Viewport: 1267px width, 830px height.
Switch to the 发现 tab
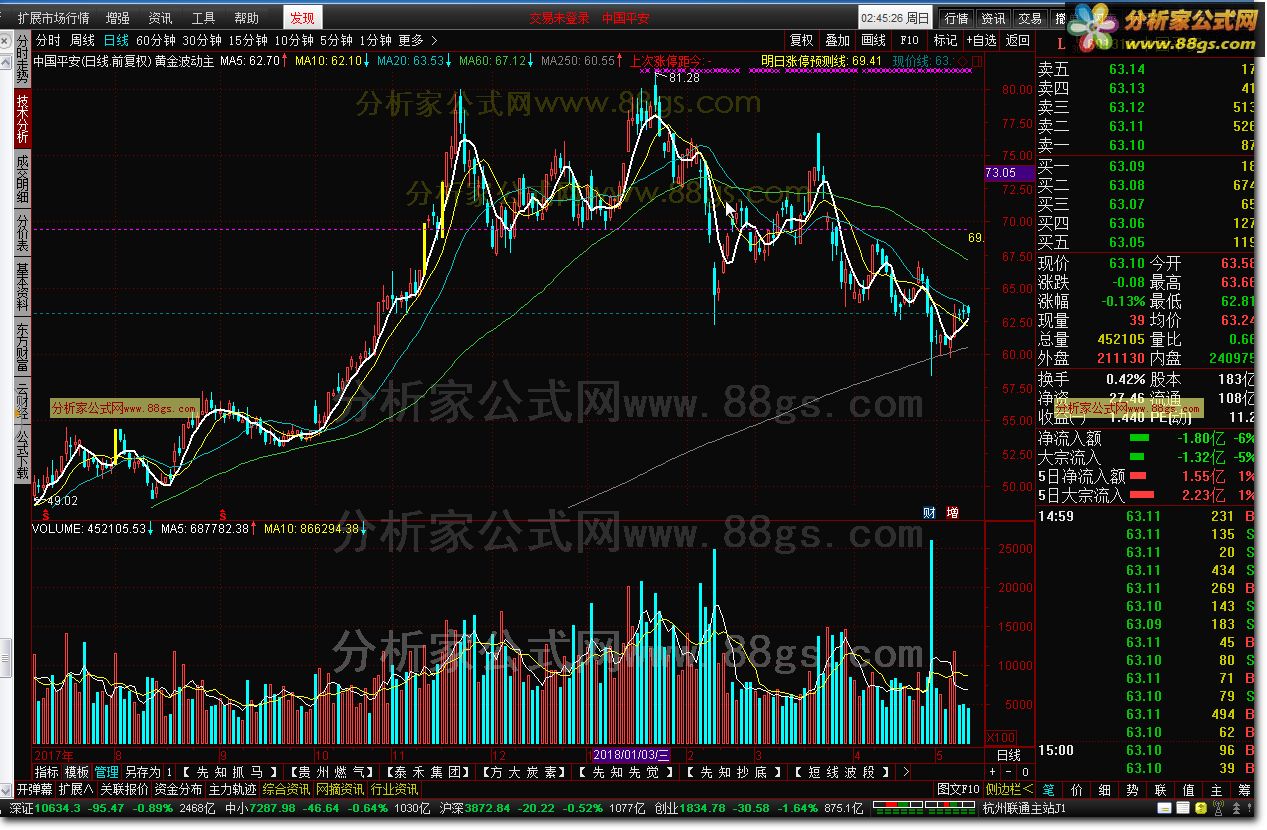(x=302, y=18)
